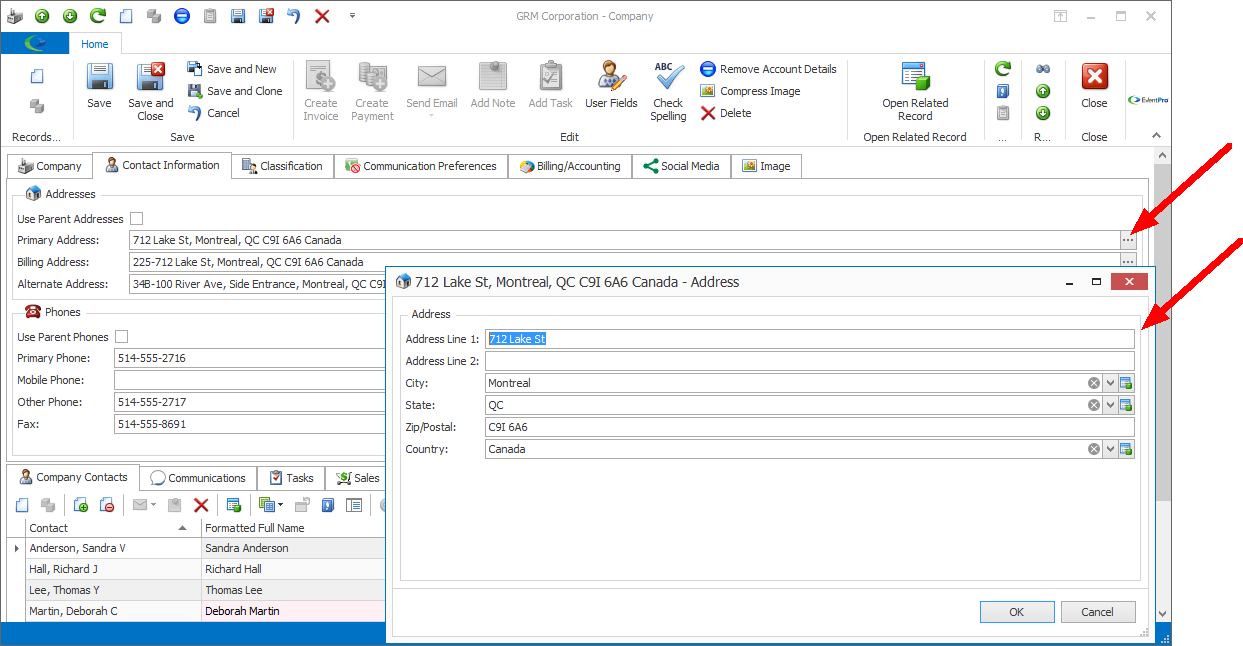Tick the Use Parent Addresses checkbox

(x=137, y=219)
